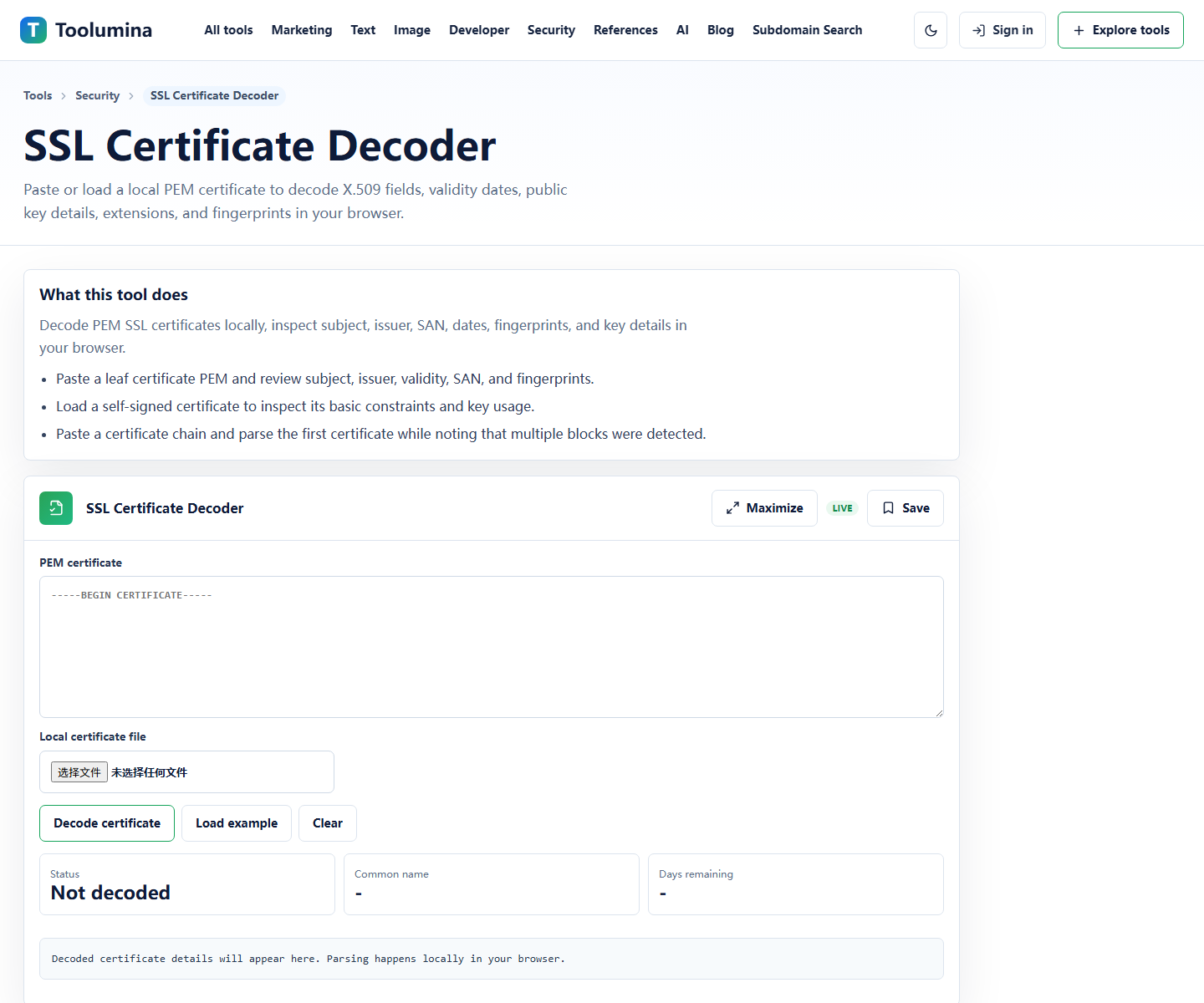Open the AI category

point(682,30)
